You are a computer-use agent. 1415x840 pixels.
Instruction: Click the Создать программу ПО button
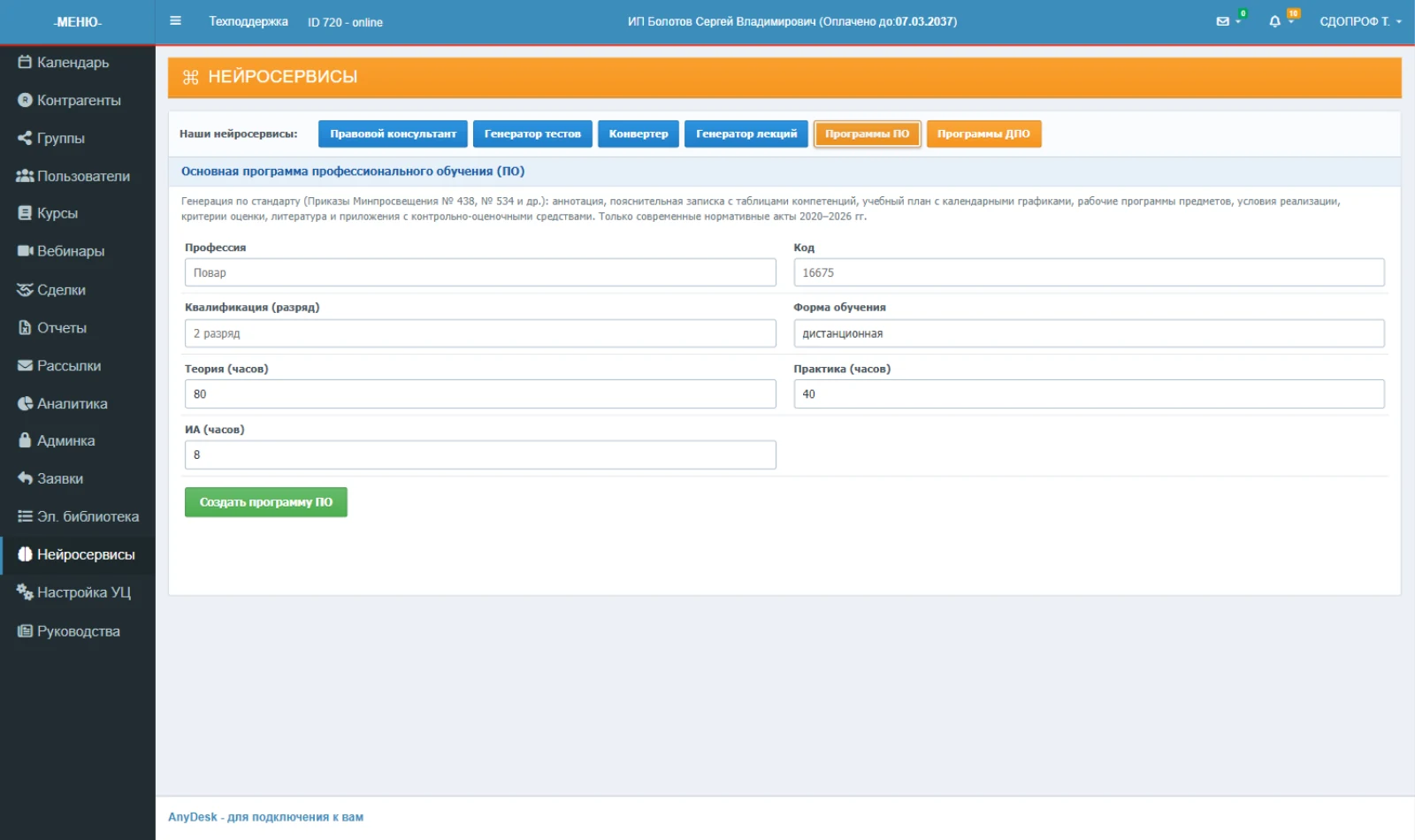click(x=265, y=502)
